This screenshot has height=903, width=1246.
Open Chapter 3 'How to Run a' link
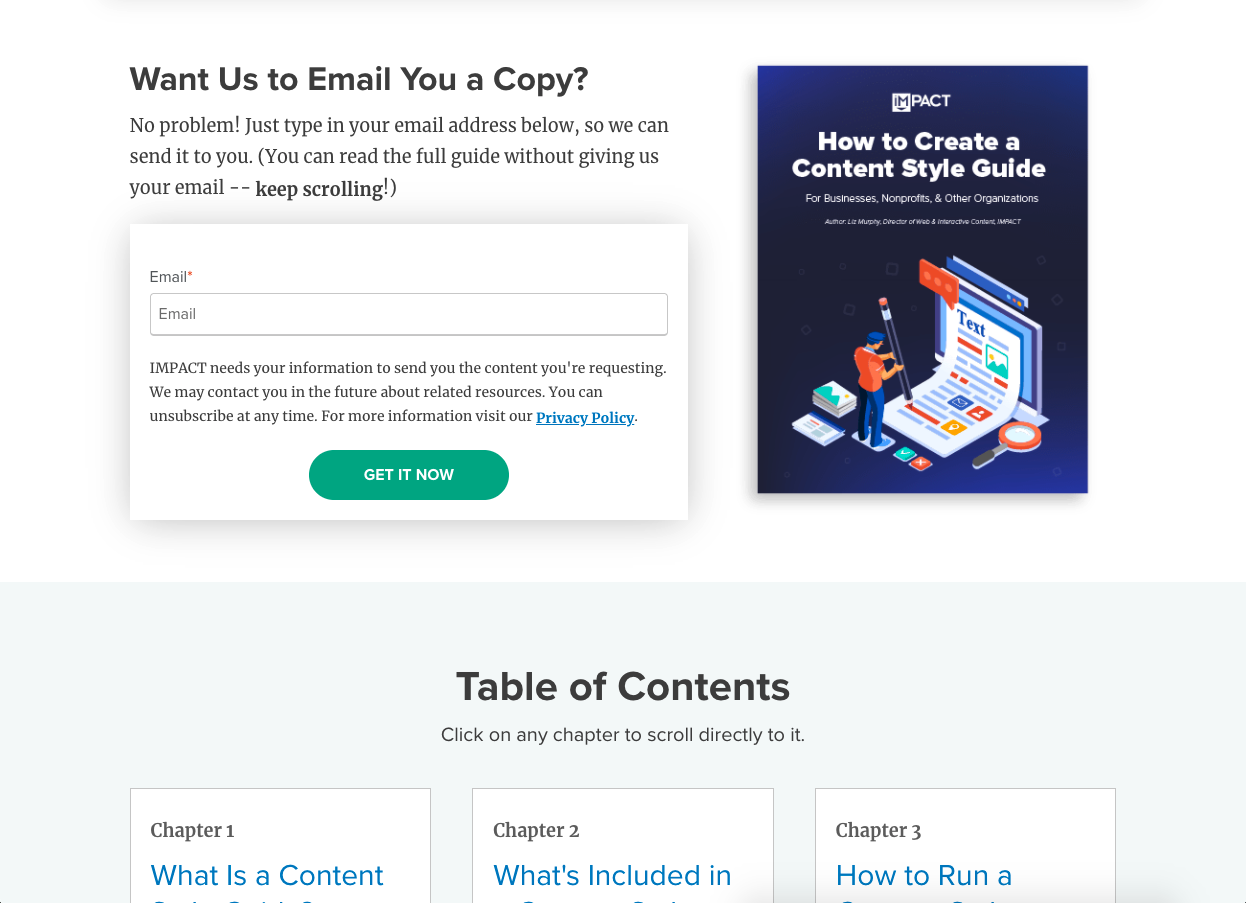click(924, 875)
